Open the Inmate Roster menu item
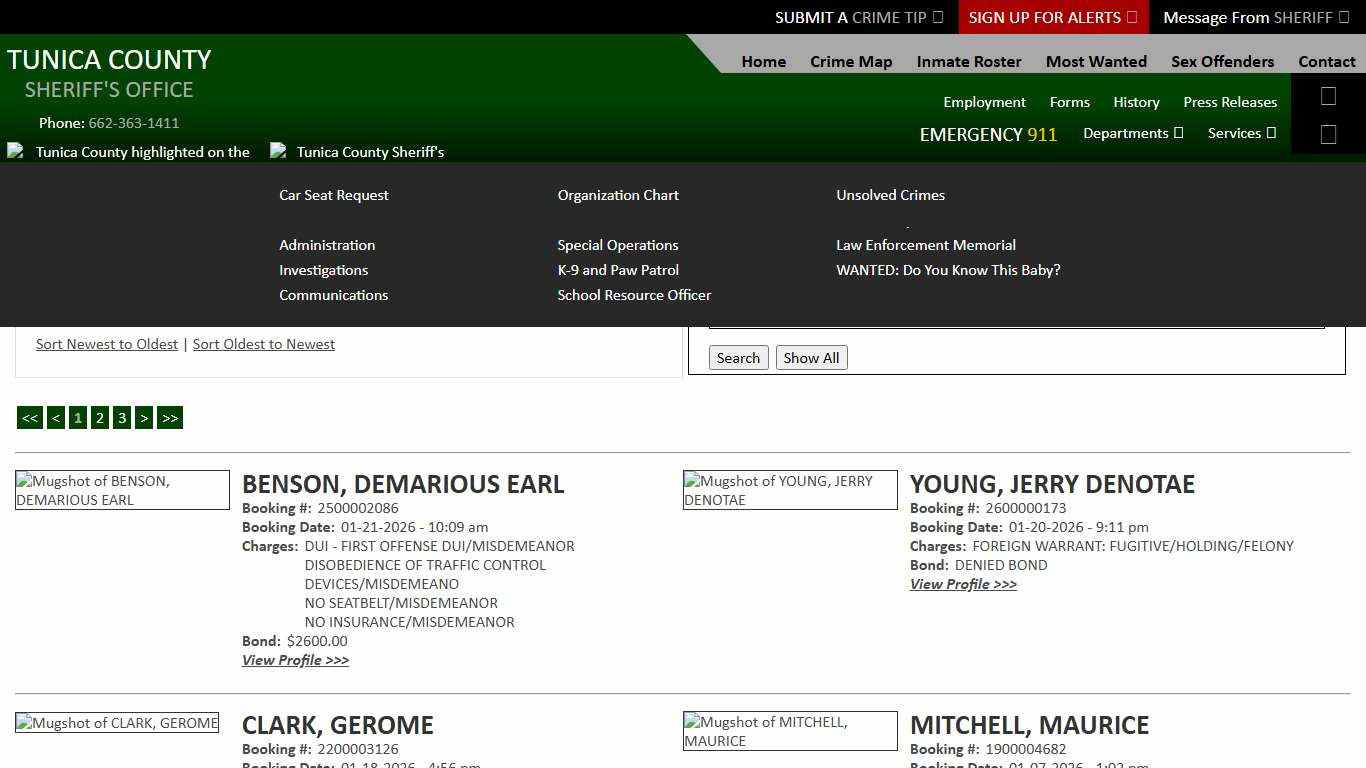 (968, 61)
